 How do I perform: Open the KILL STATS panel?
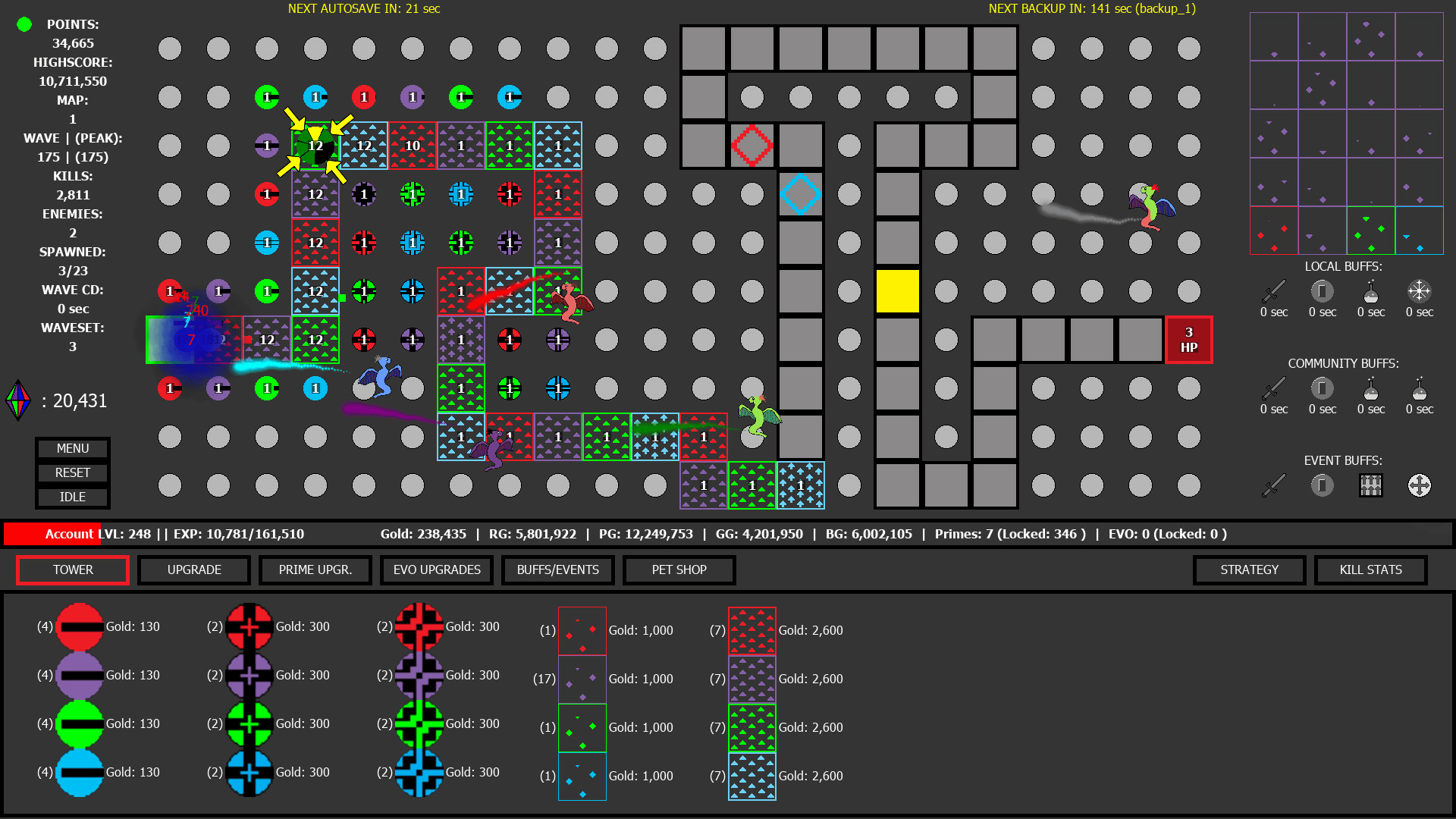click(1370, 570)
